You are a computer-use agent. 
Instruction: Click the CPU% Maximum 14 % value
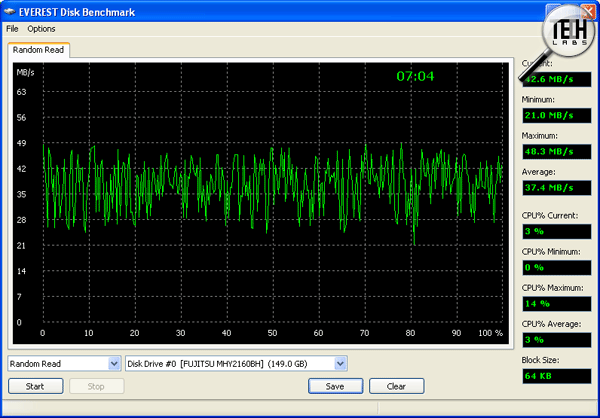(556, 304)
